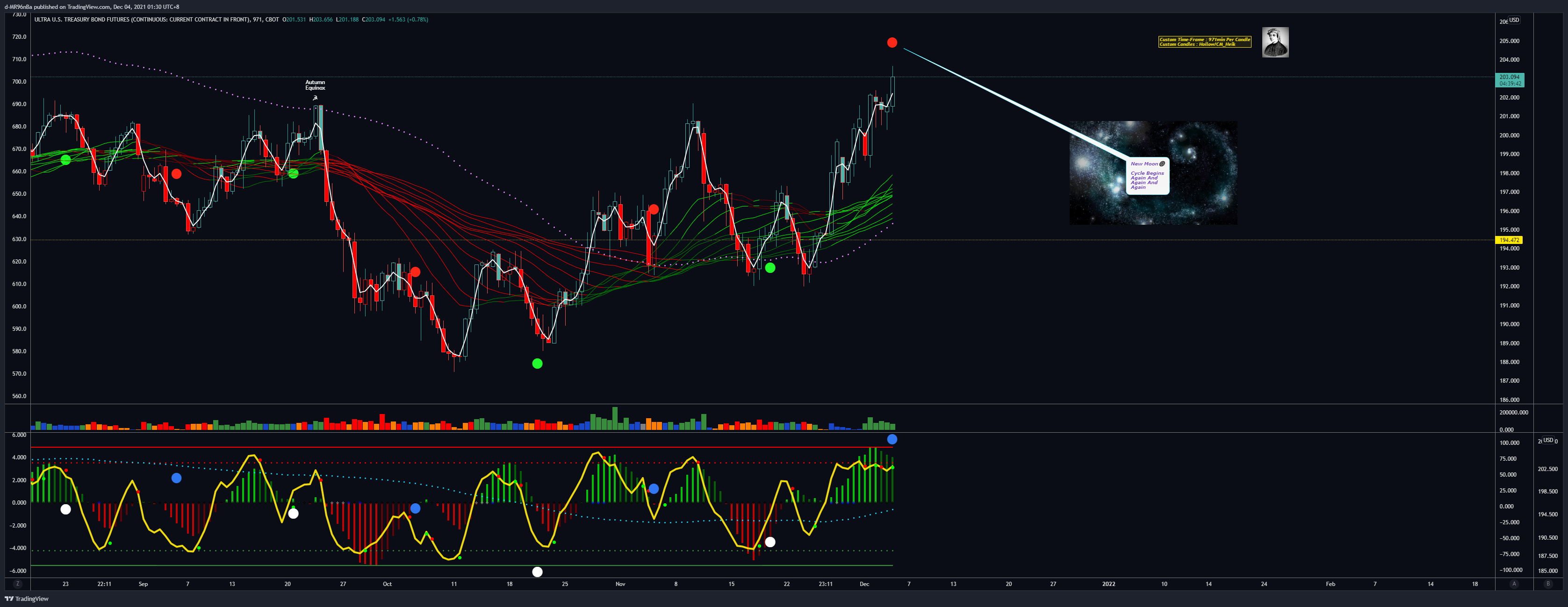Viewport: 1568px width, 607px height.
Task: Click the New Moon callout note
Action: (1148, 176)
